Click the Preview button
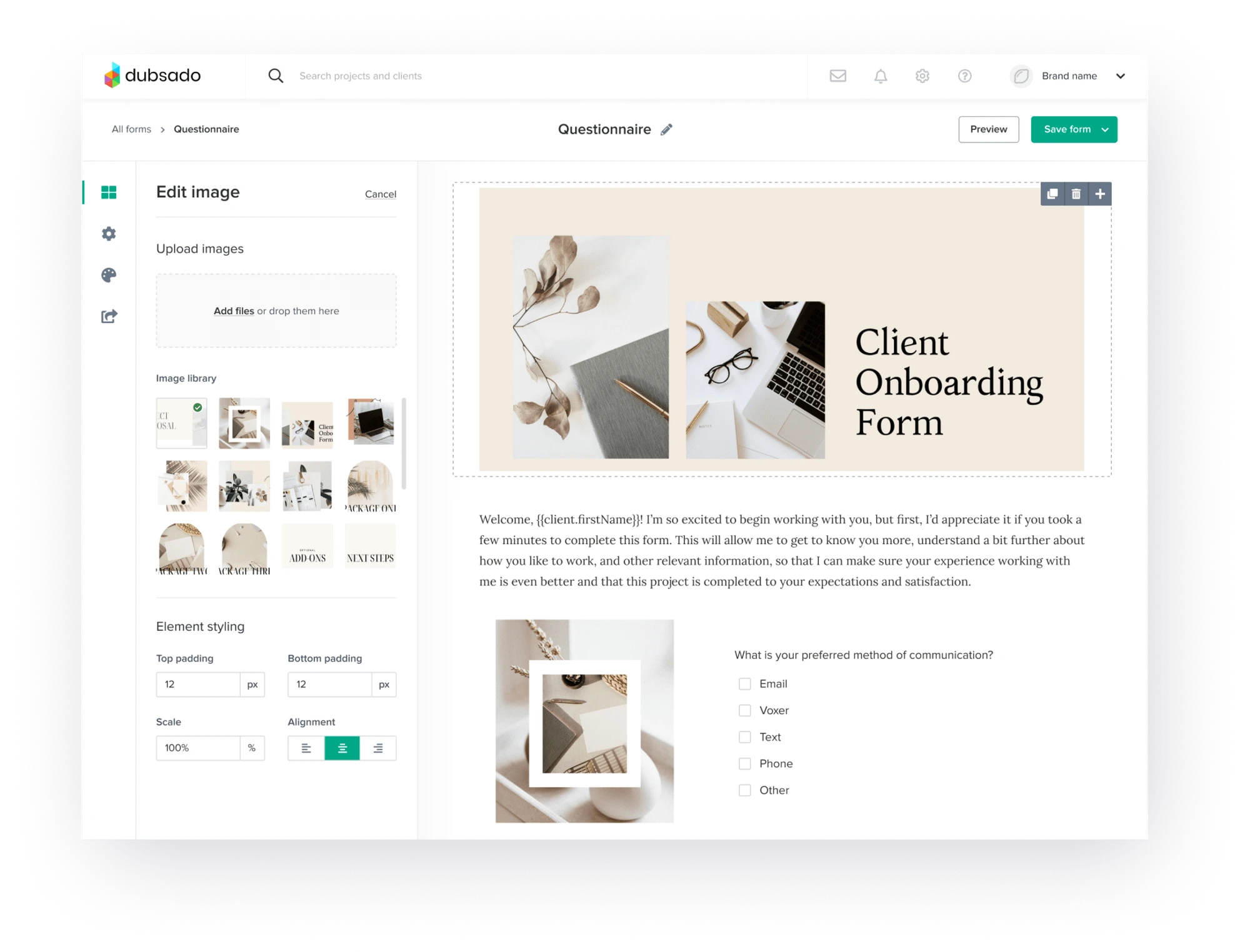 tap(989, 129)
